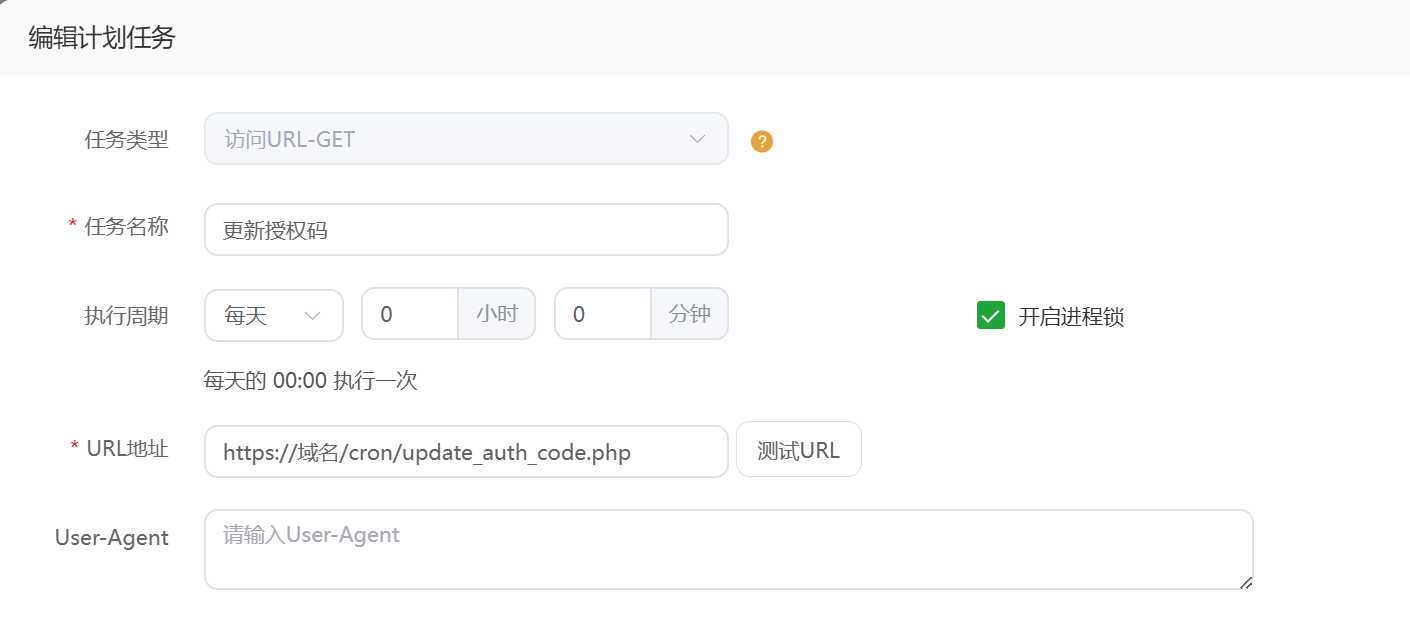Click the User-Agent textarea resize handle
This screenshot has height=633, width=1410.
1245,582
